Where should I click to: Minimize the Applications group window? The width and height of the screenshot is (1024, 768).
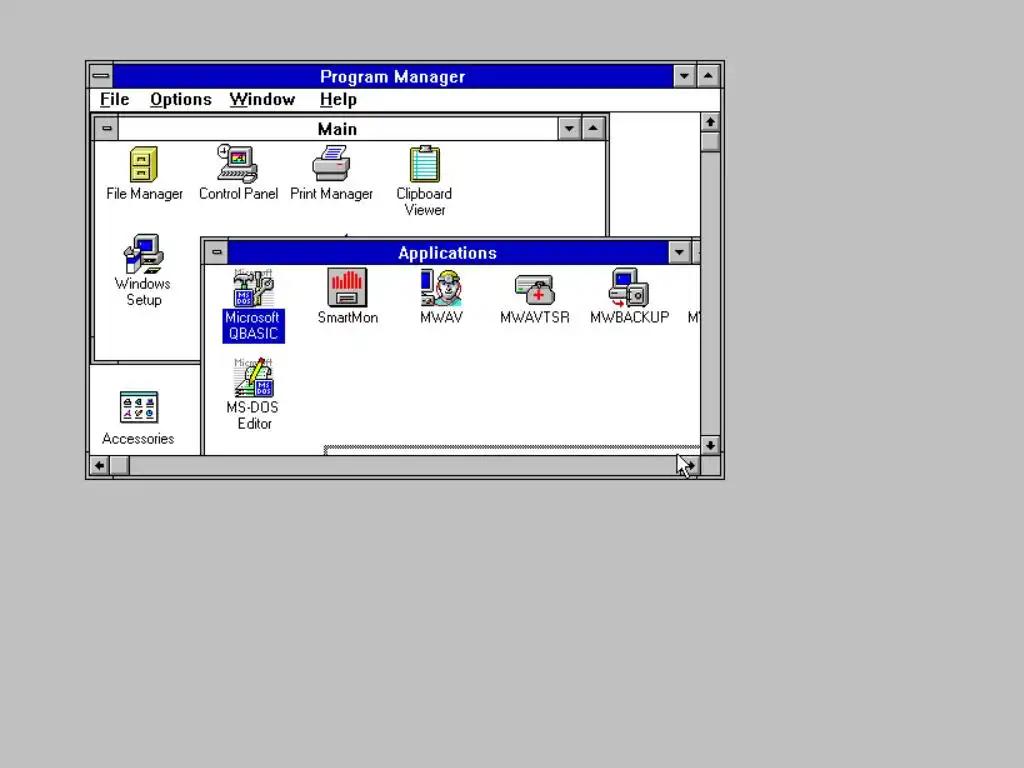coord(679,252)
